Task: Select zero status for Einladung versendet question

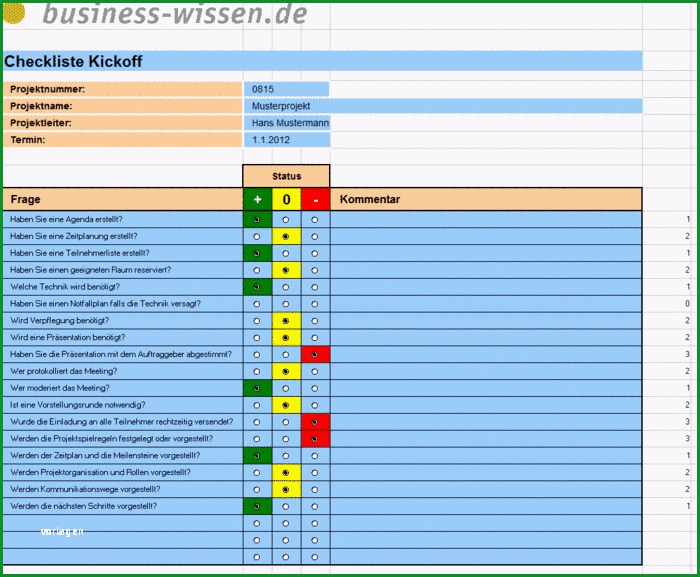Action: coord(286,422)
